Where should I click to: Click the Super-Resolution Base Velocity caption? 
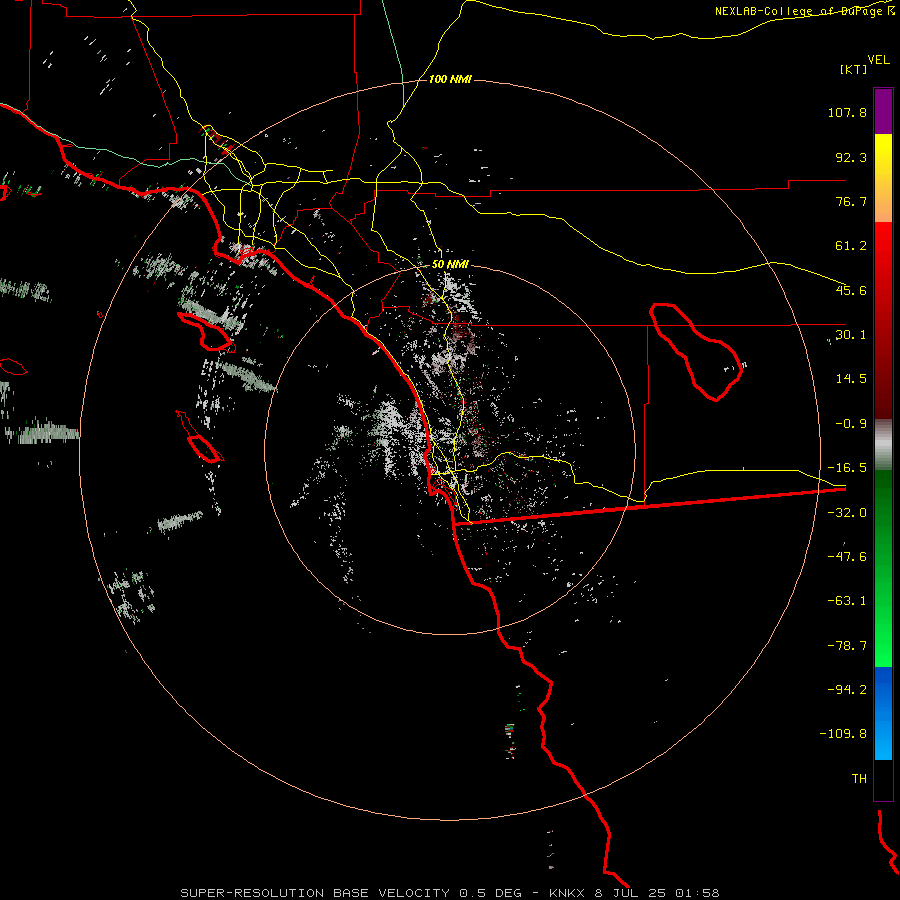(450, 893)
